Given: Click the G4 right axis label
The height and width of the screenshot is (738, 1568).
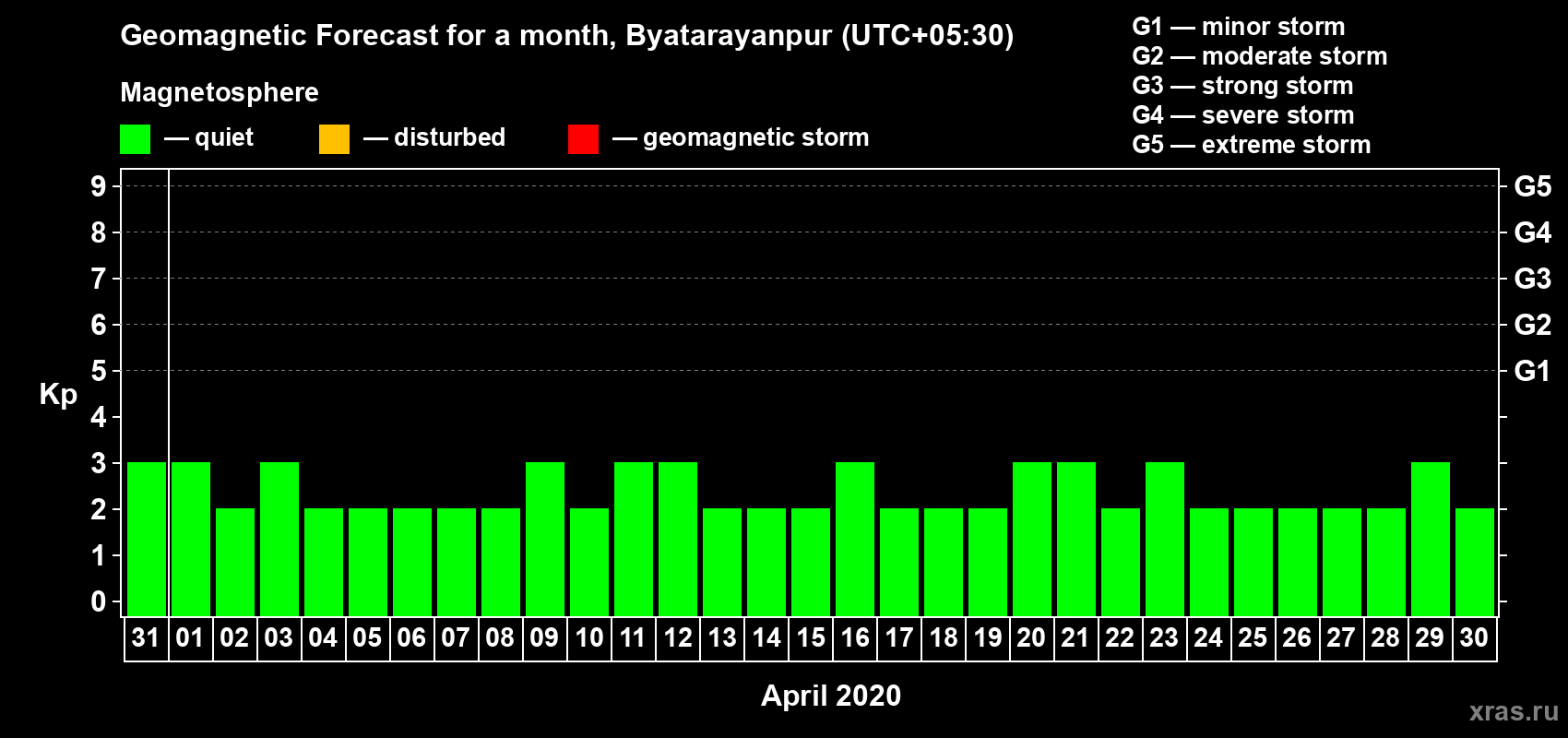Looking at the screenshot, I should [1533, 232].
